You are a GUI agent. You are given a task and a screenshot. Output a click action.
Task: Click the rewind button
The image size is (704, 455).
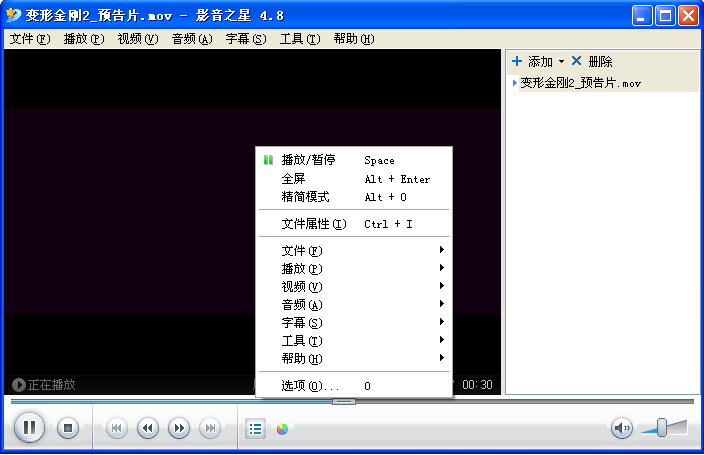click(147, 428)
